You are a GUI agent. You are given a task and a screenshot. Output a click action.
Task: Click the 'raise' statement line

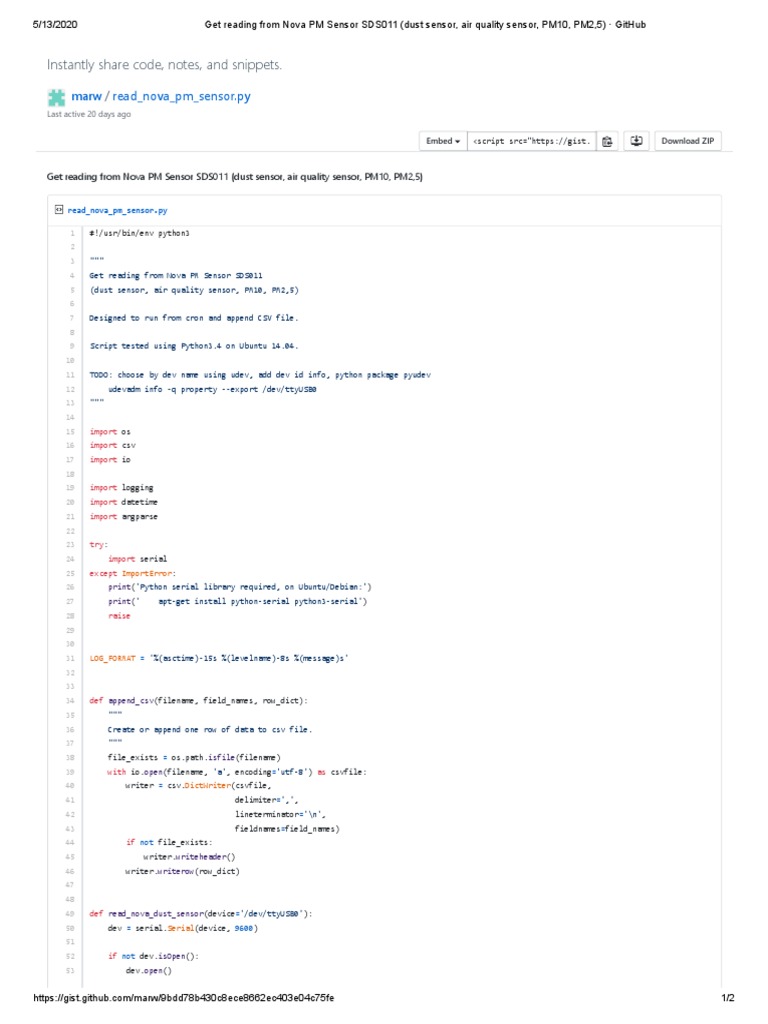[119, 616]
